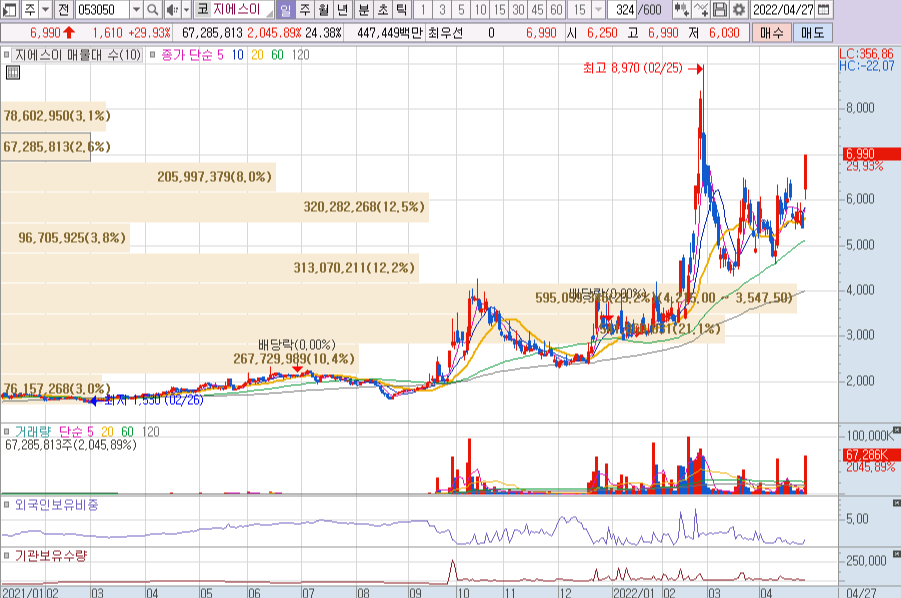The width and height of the screenshot is (901, 598).
Task: Close the 외국인보유비중 panel
Action: click(896, 503)
